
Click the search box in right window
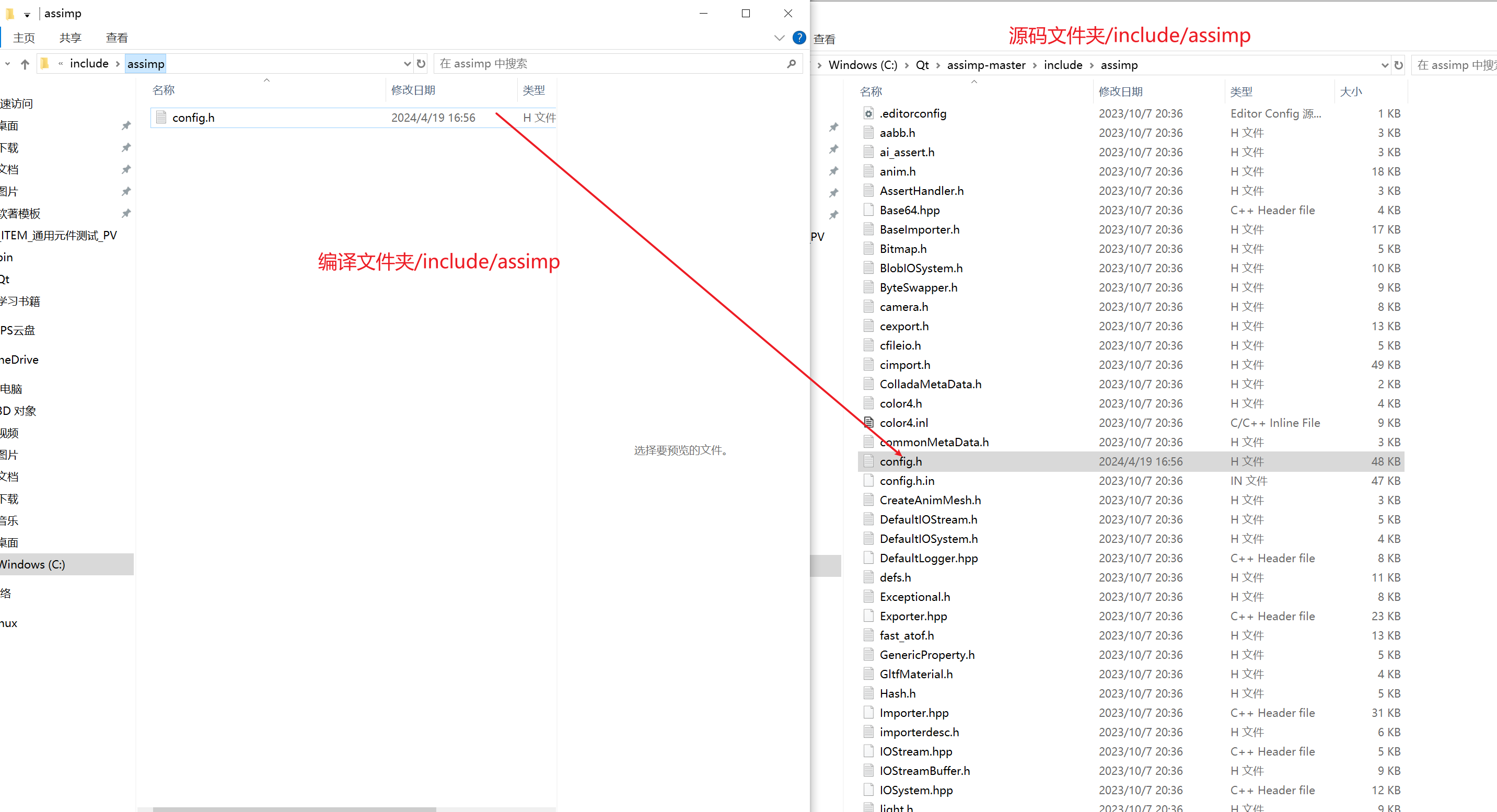(1454, 65)
